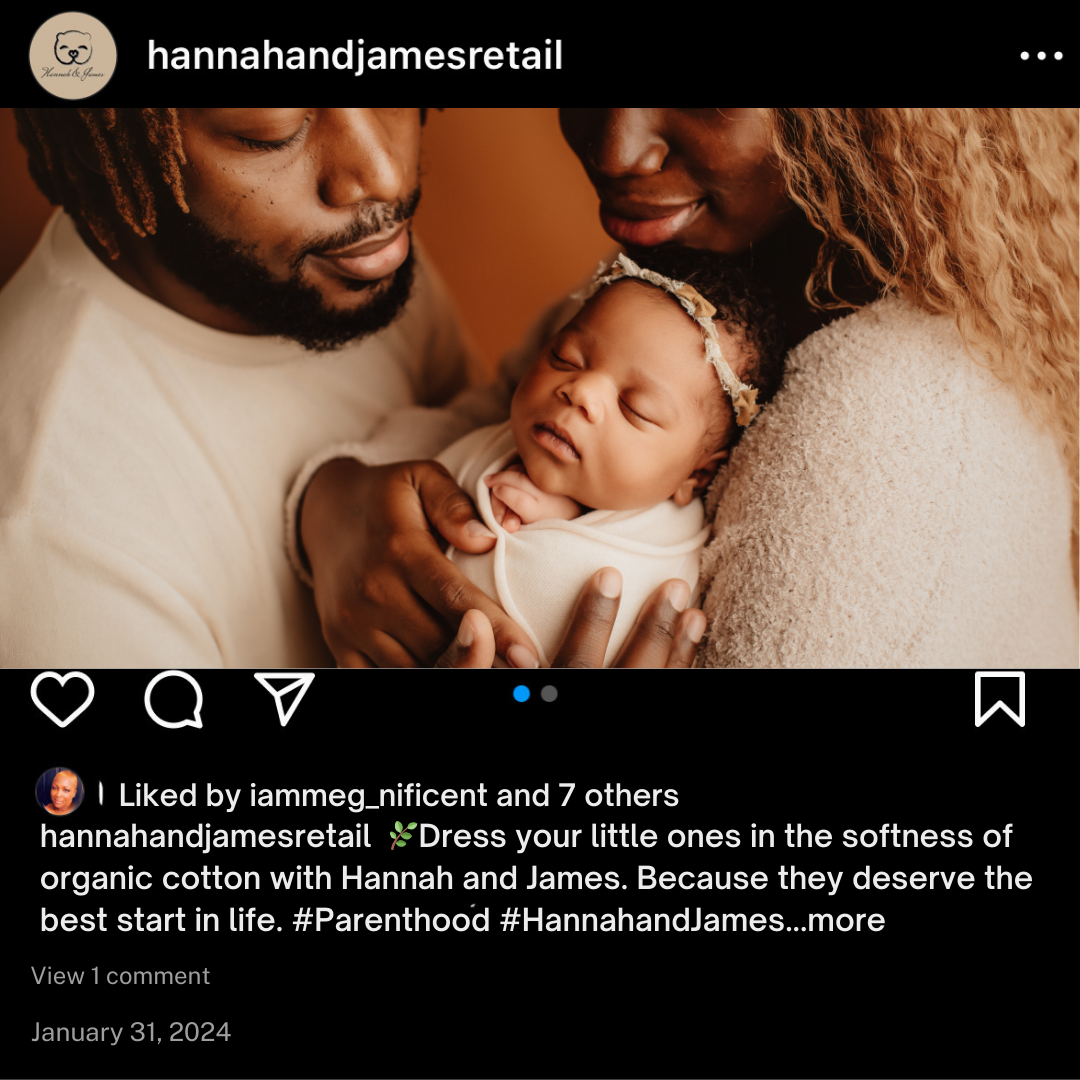Open the #Parenthood hashtag
The height and width of the screenshot is (1080, 1080).
[x=391, y=920]
